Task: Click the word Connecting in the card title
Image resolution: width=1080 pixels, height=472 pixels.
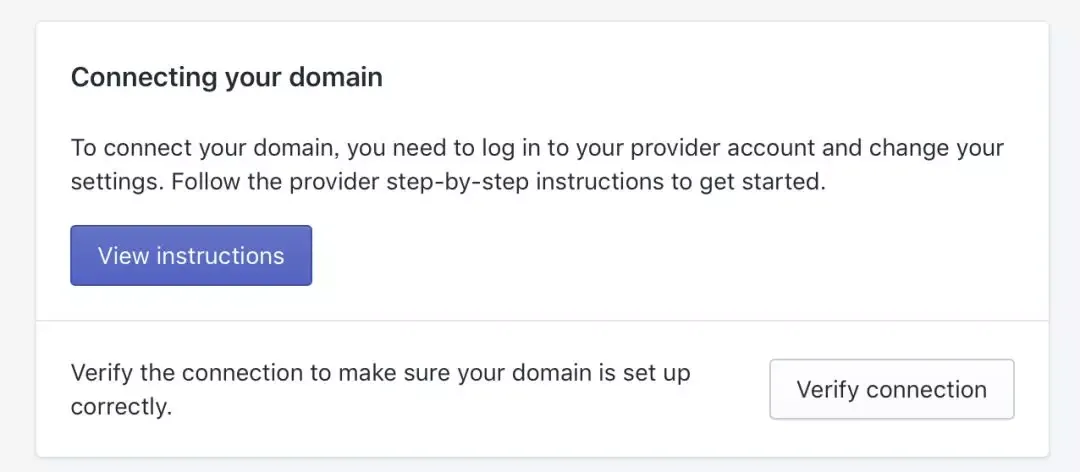Action: 143,78
